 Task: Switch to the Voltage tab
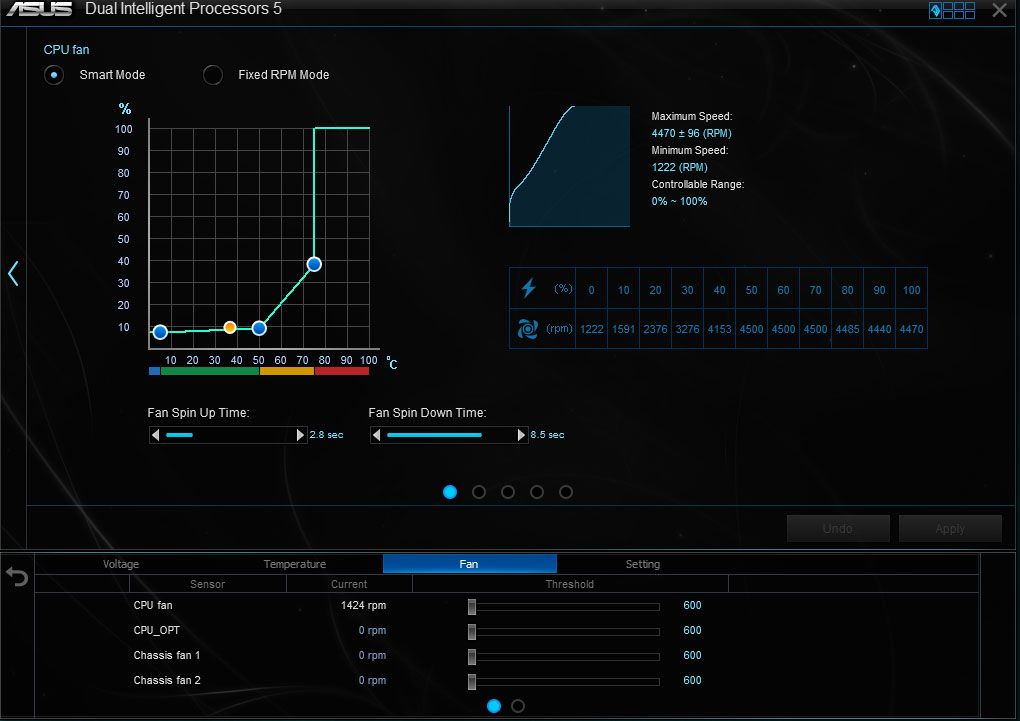pyautogui.click(x=121, y=564)
